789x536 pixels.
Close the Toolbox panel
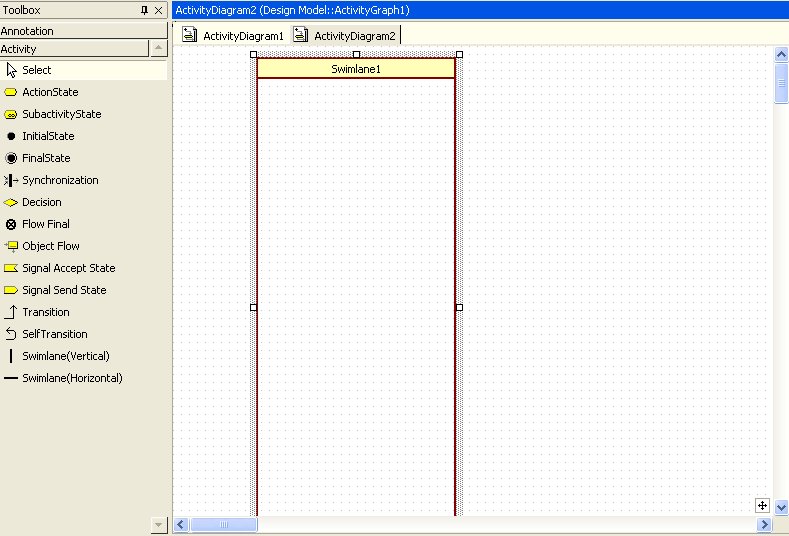tap(159, 10)
